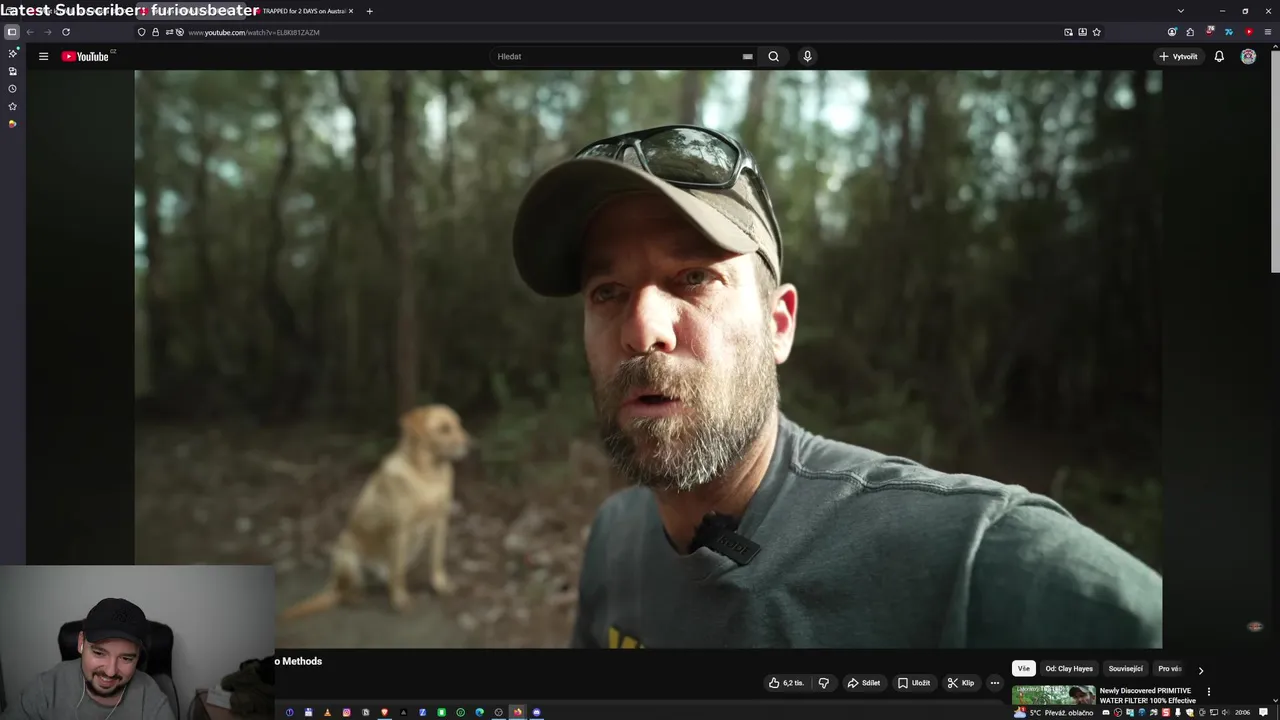View site security lock info
Image resolution: width=1280 pixels, height=720 pixels.
pyautogui.click(x=155, y=32)
